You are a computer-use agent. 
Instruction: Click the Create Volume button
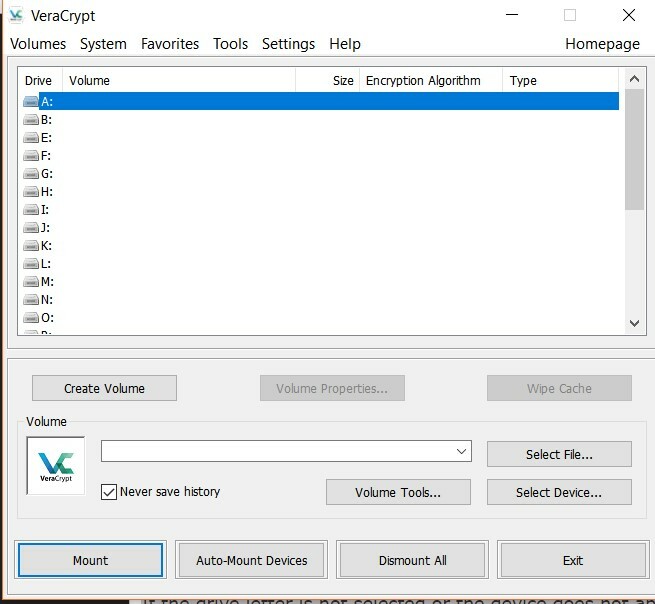104,388
